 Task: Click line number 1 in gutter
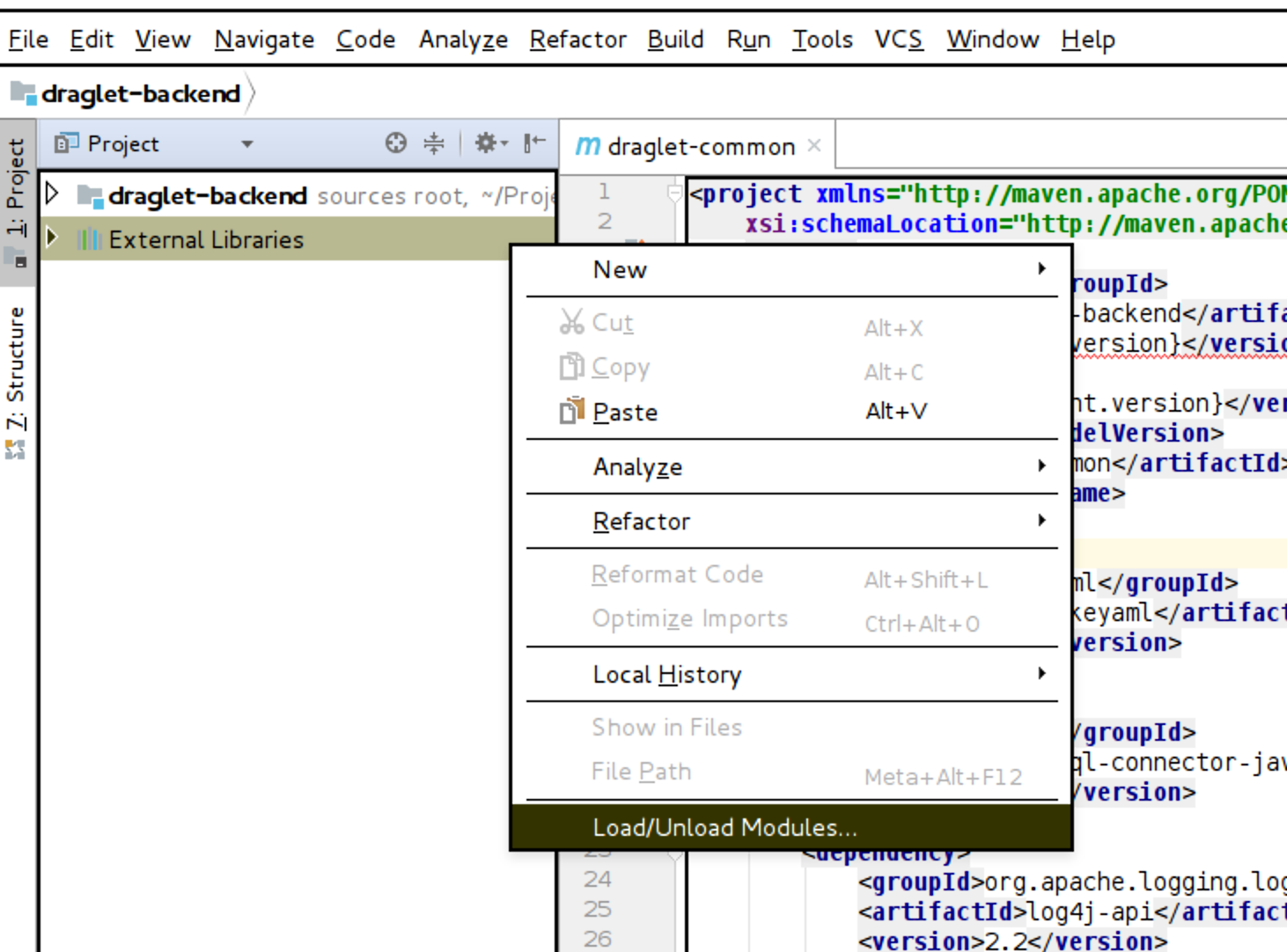604,191
